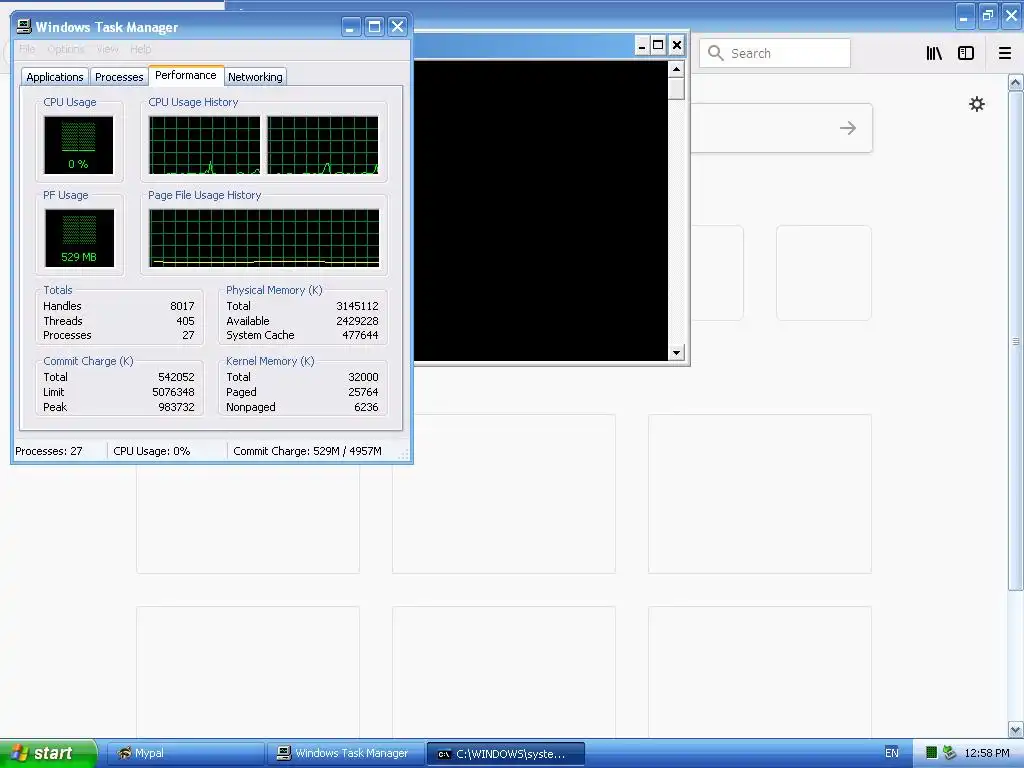This screenshot has height=768, width=1024.
Task: Open the Start menu
Action: [x=48, y=753]
